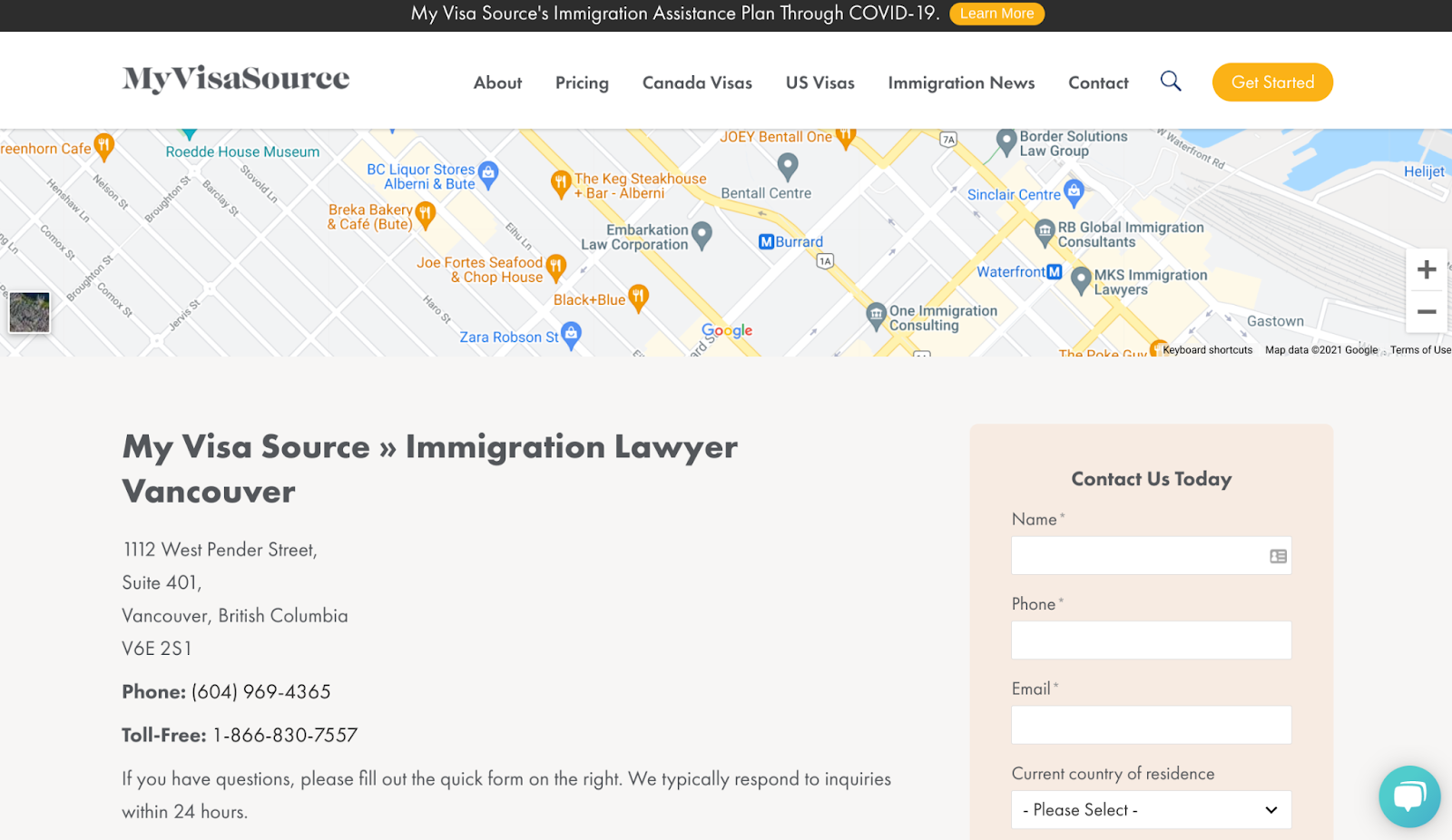
Task: Click the Google logo on the map
Action: click(x=727, y=331)
